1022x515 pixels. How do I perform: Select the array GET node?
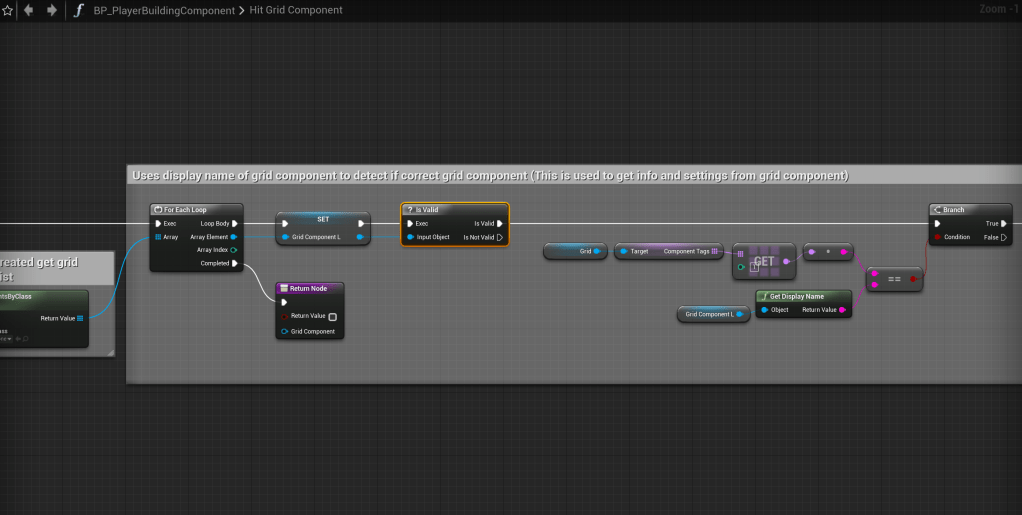764,261
